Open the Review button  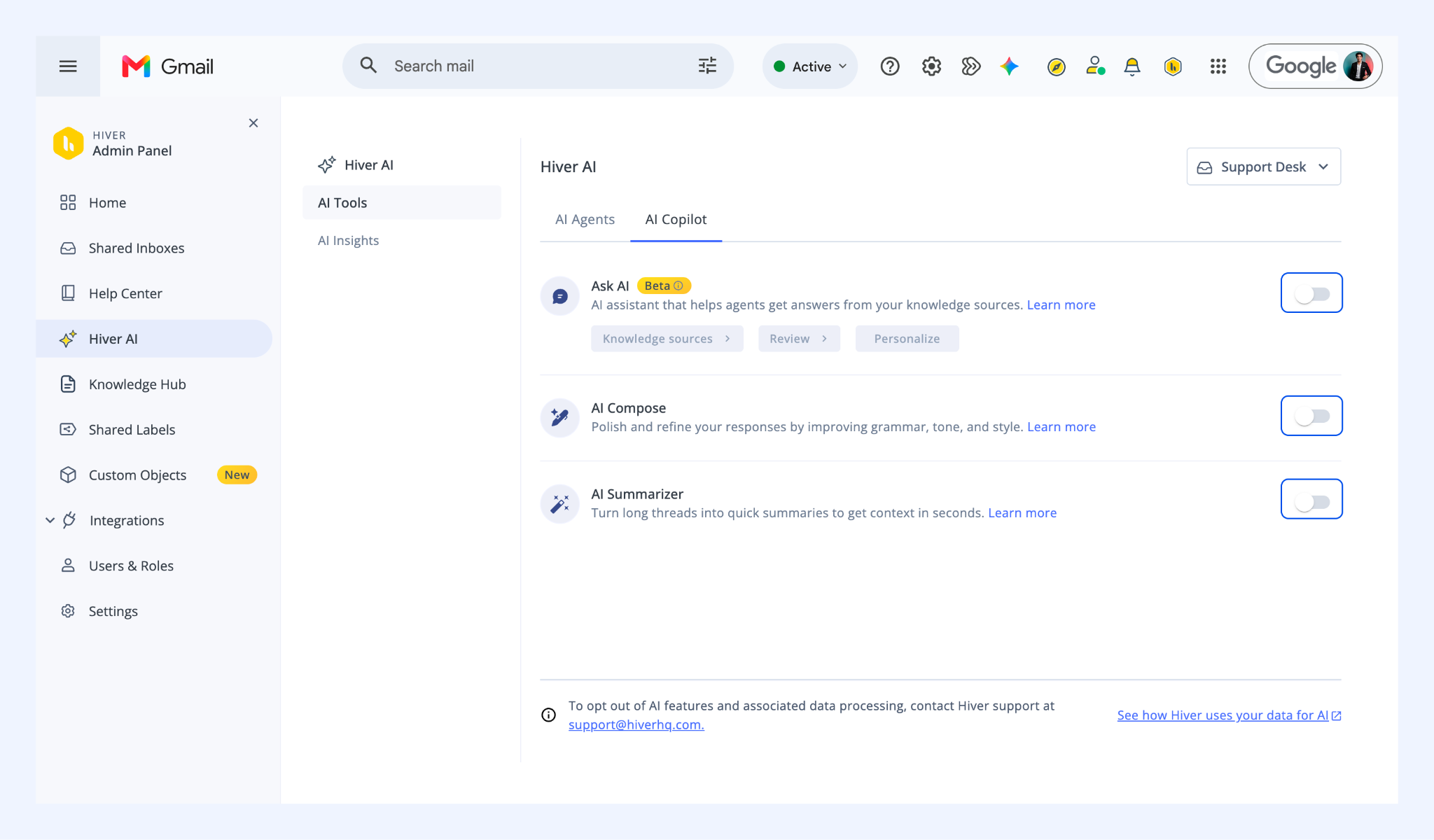pos(799,339)
